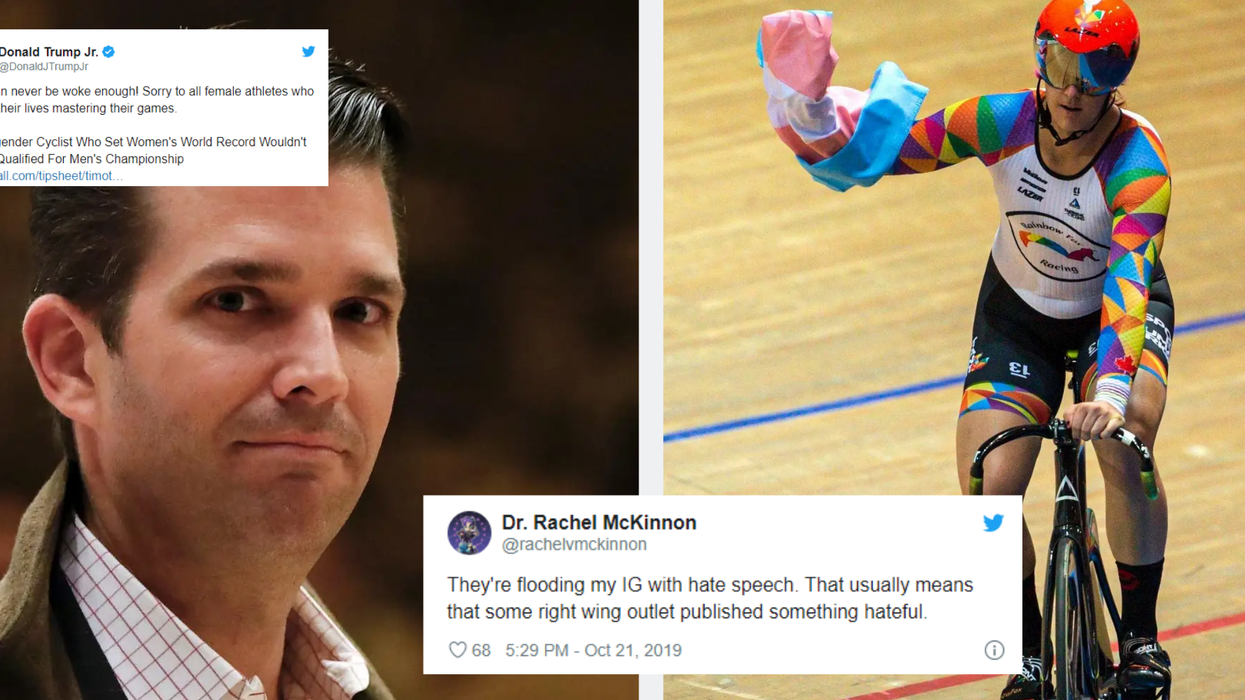Open tweet info circle icon
The image size is (1245, 700).
pos(994,650)
